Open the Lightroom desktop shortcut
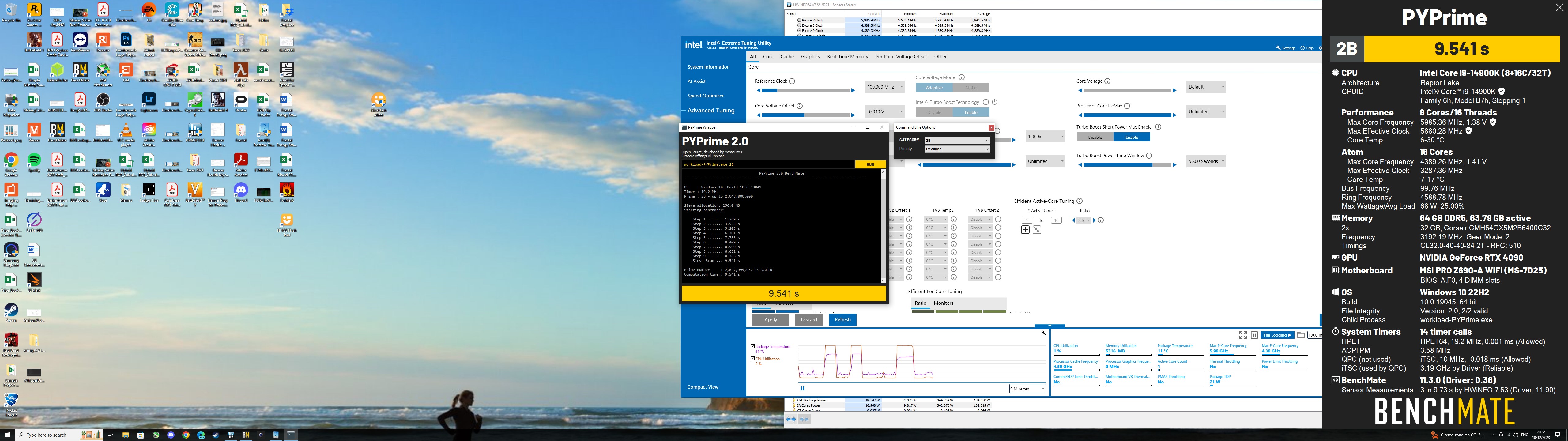The width and height of the screenshot is (1568, 441). (149, 102)
